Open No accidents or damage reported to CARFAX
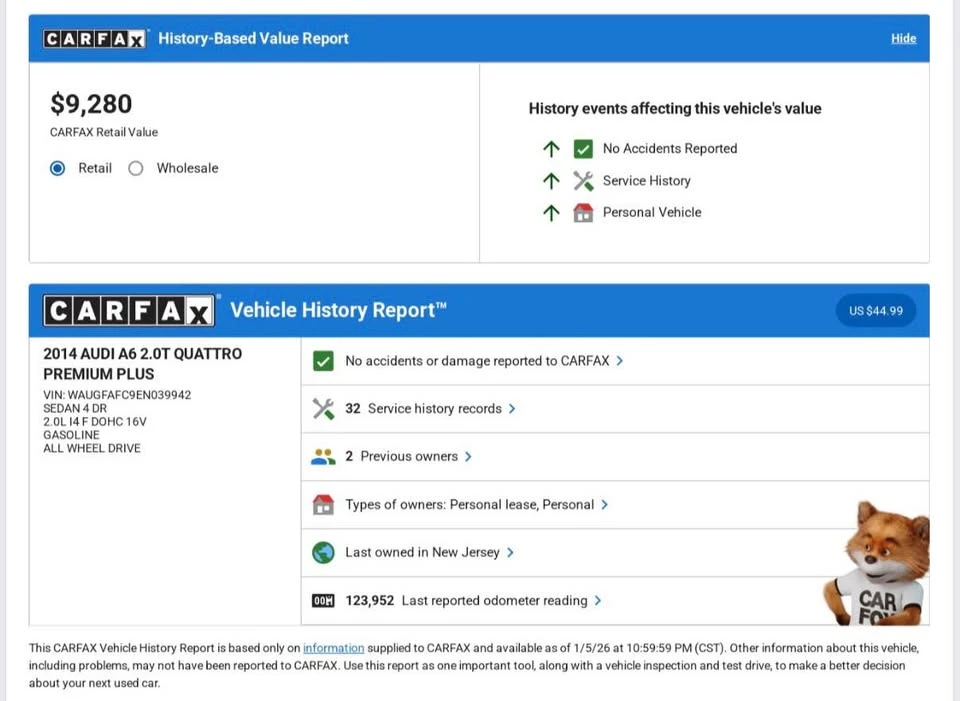The width and height of the screenshot is (960, 701). [615, 361]
